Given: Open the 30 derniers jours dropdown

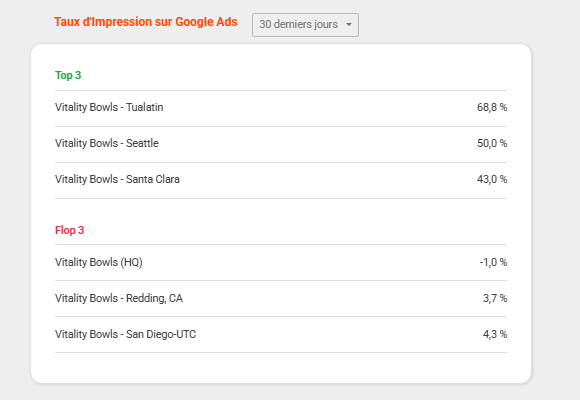Looking at the screenshot, I should (x=305, y=25).
